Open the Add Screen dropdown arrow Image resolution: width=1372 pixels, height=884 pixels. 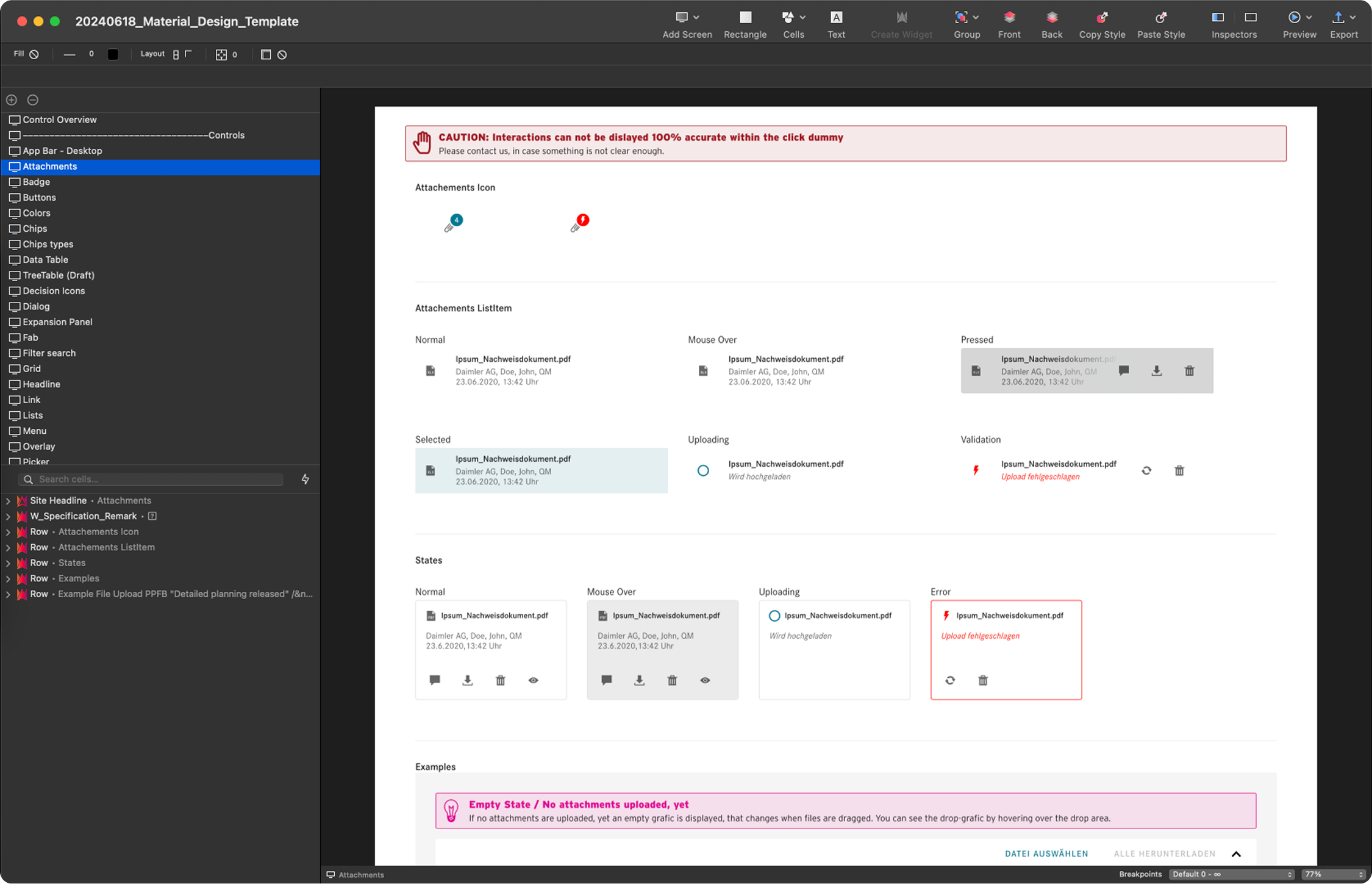(x=696, y=18)
